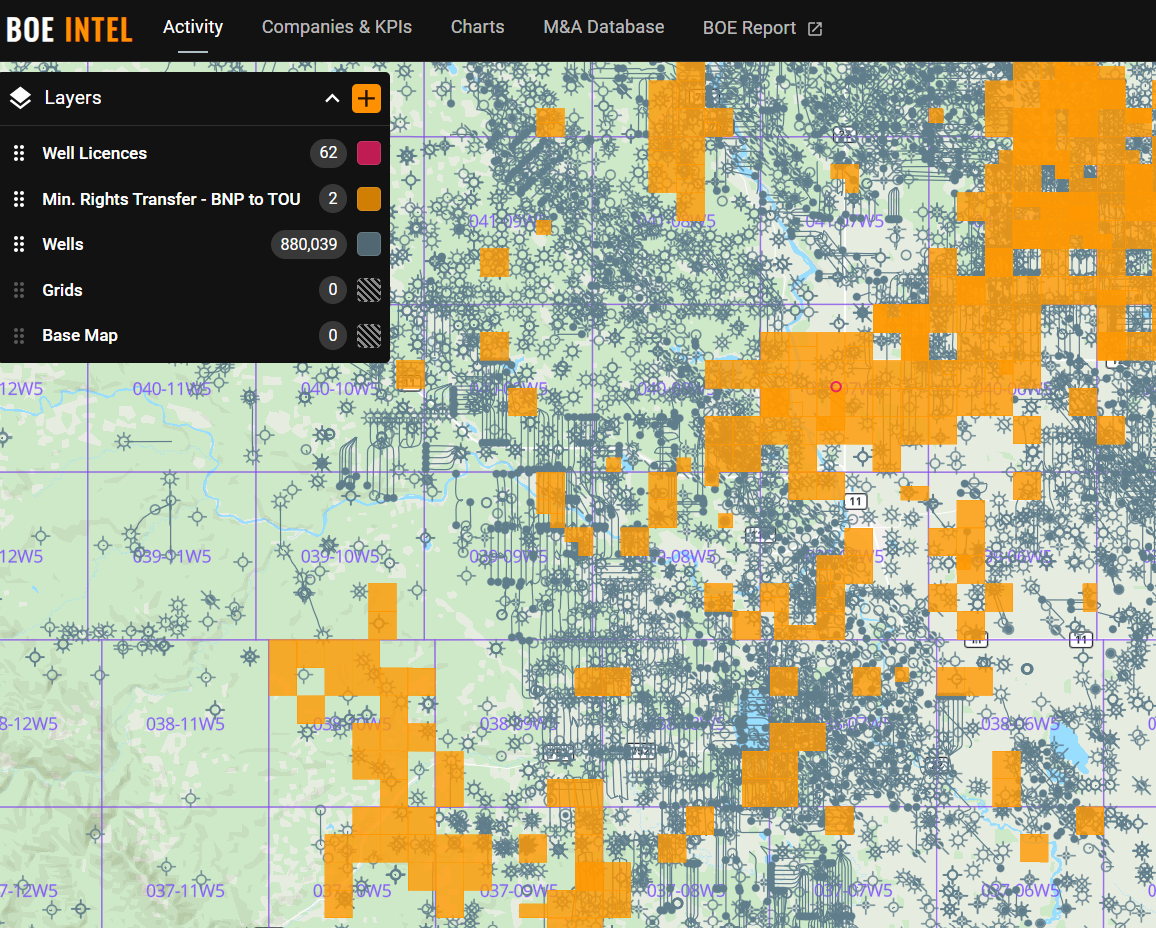This screenshot has height=928, width=1156.
Task: Open the Charts tab
Action: click(478, 27)
